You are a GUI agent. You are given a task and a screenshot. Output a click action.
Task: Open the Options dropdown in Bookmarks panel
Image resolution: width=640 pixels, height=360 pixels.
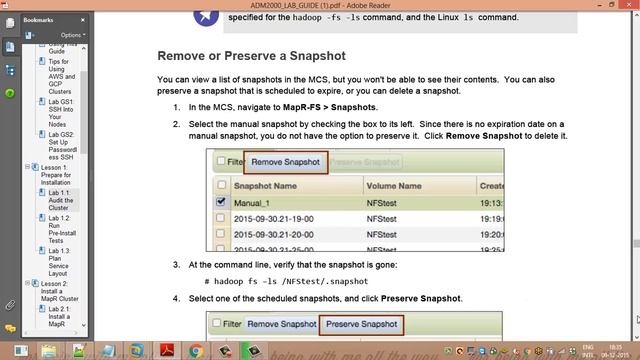pyautogui.click(x=73, y=35)
